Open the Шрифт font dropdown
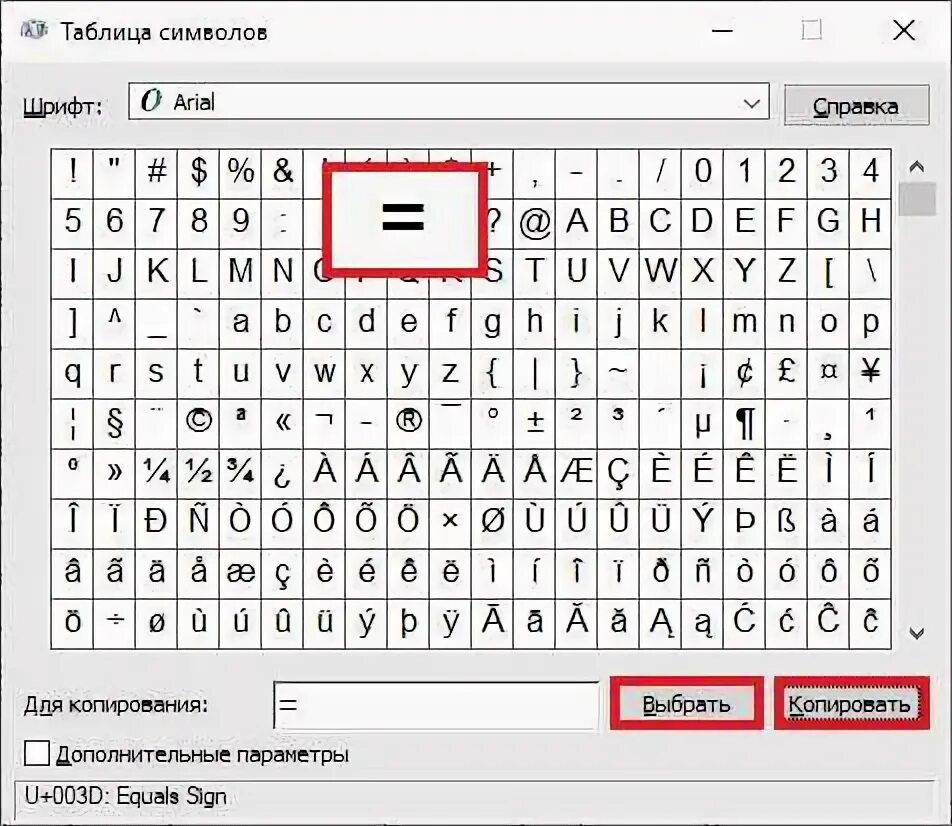 [x=448, y=101]
